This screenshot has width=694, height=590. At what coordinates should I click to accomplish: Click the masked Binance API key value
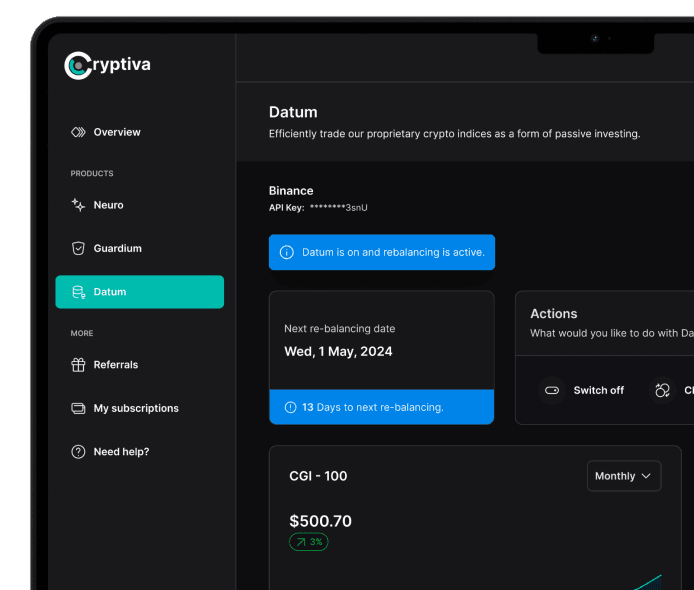click(x=338, y=207)
